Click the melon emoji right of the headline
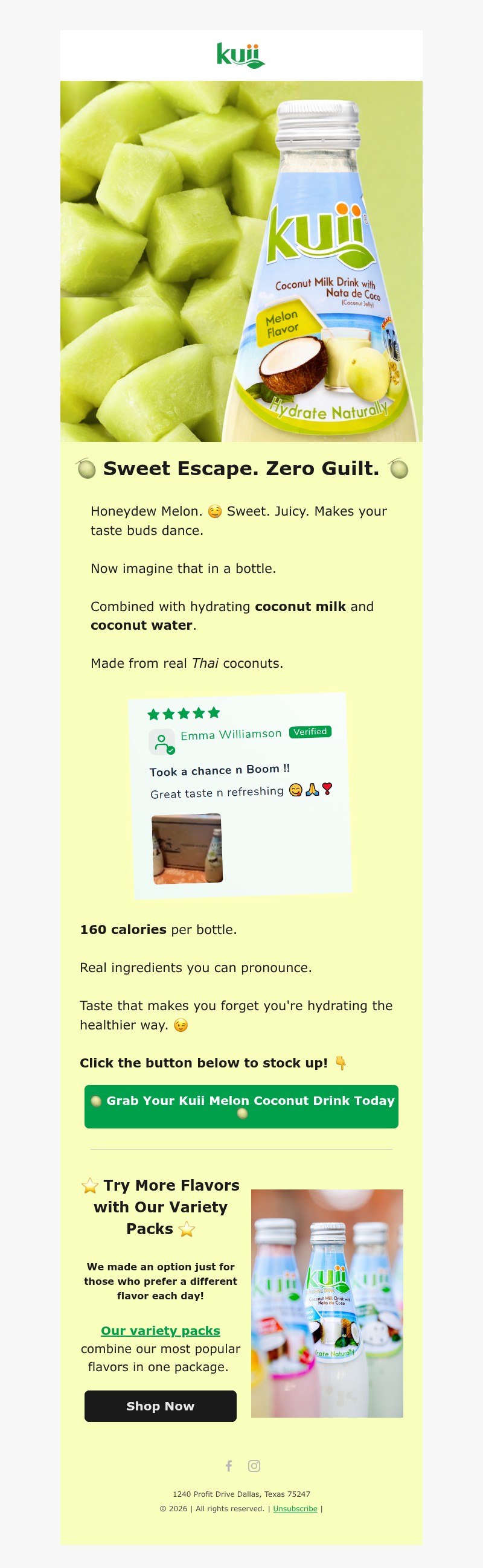 [399, 469]
